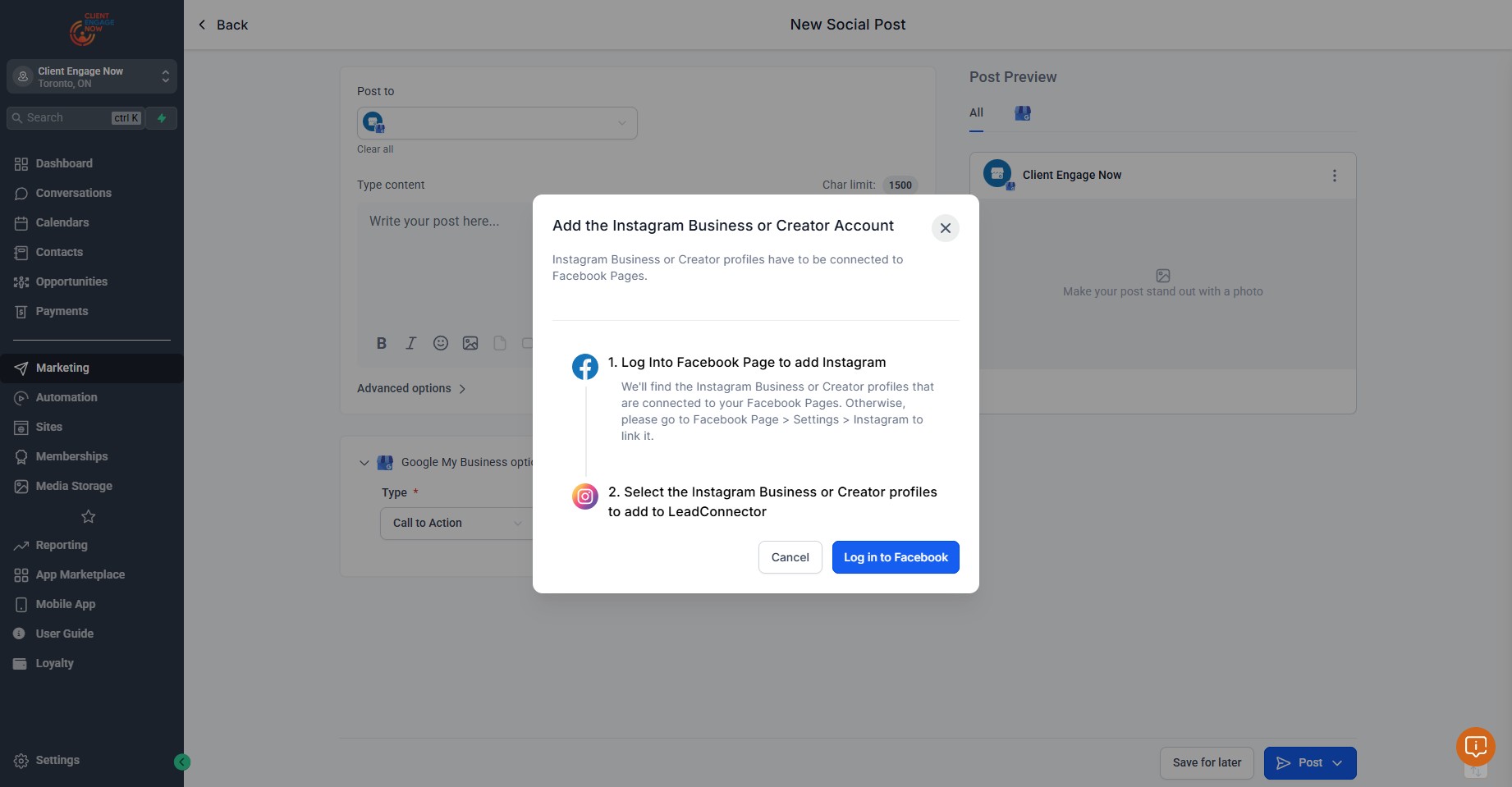Screen dimensions: 1512x787
Task: Click the Media Storage icon
Action: pyautogui.click(x=21, y=487)
